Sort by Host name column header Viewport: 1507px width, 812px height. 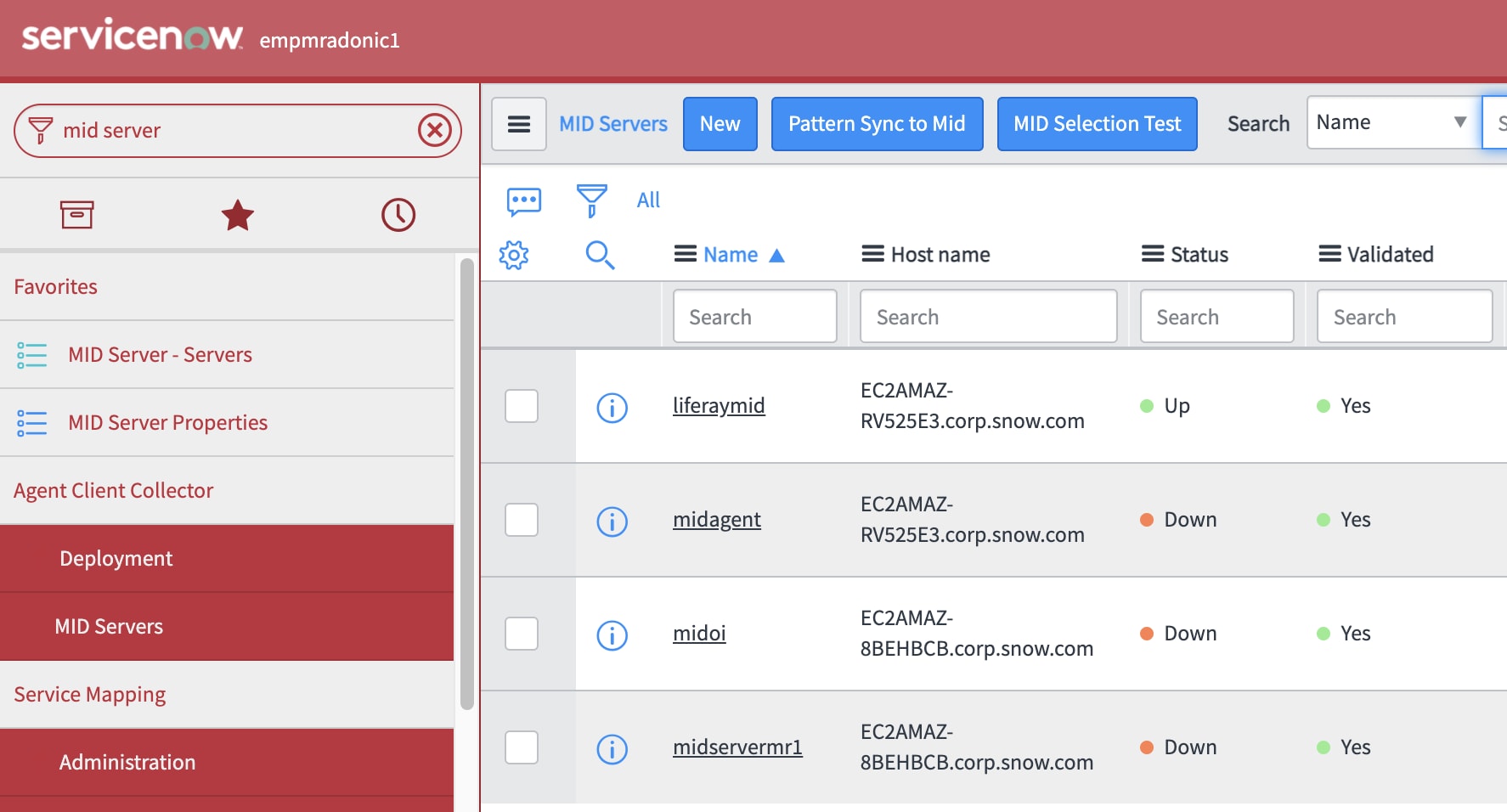(x=940, y=255)
